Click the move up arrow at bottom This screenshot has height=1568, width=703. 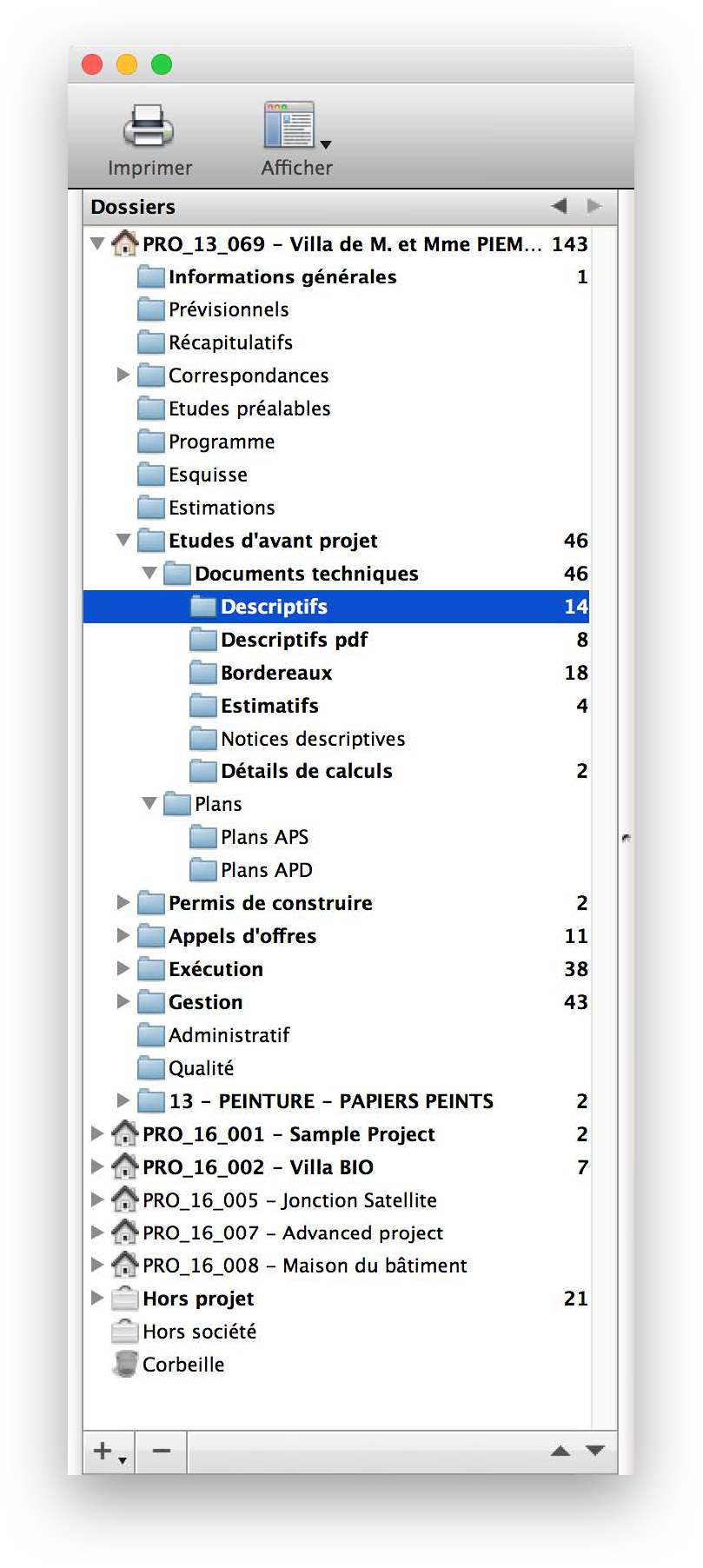pyautogui.click(x=560, y=1450)
